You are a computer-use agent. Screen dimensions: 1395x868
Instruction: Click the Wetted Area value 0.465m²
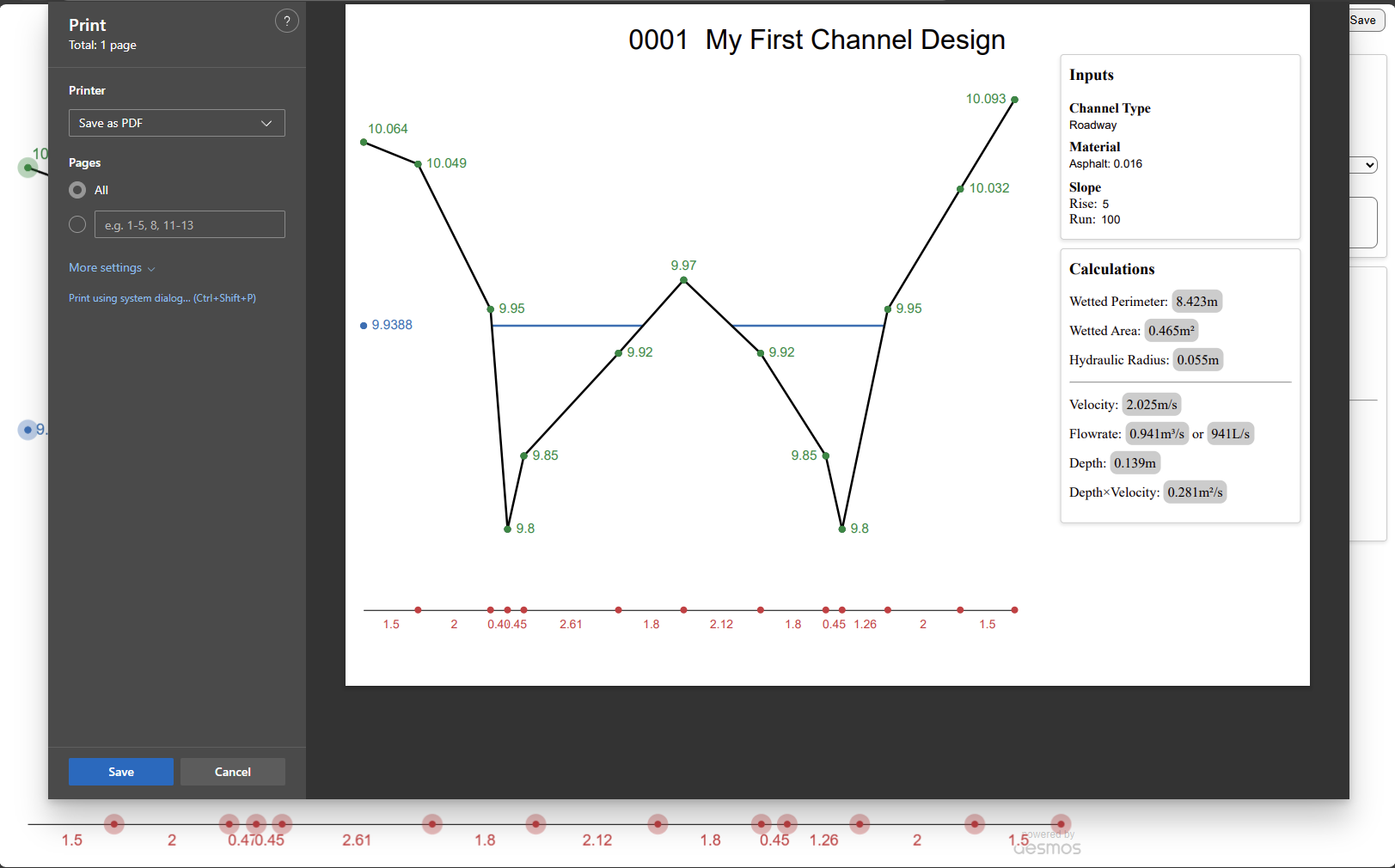(1171, 331)
